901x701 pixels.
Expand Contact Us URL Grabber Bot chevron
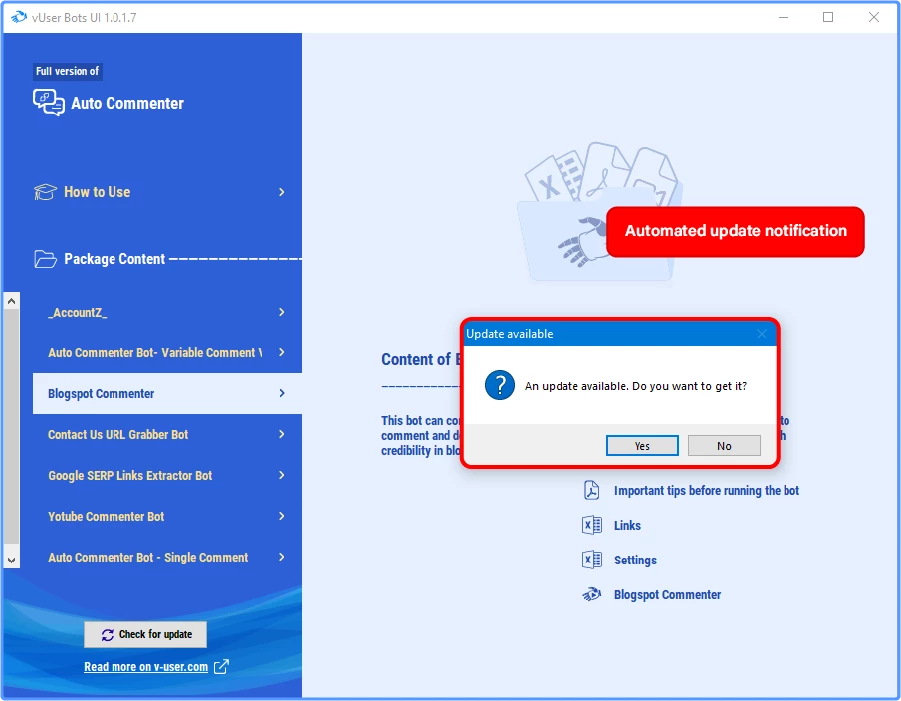click(282, 434)
